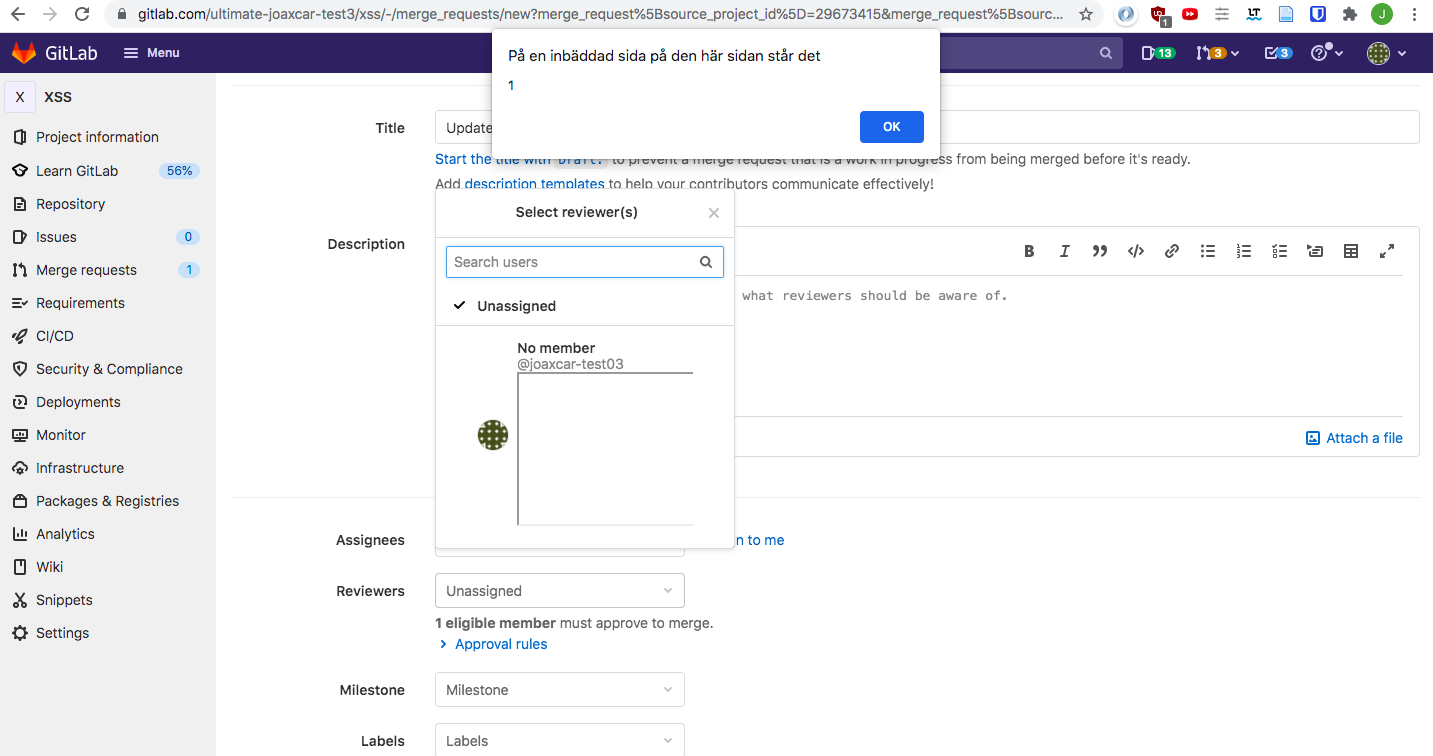Open Merge requests in the sidebar
Viewport: 1433px width, 756px height.
tap(86, 270)
